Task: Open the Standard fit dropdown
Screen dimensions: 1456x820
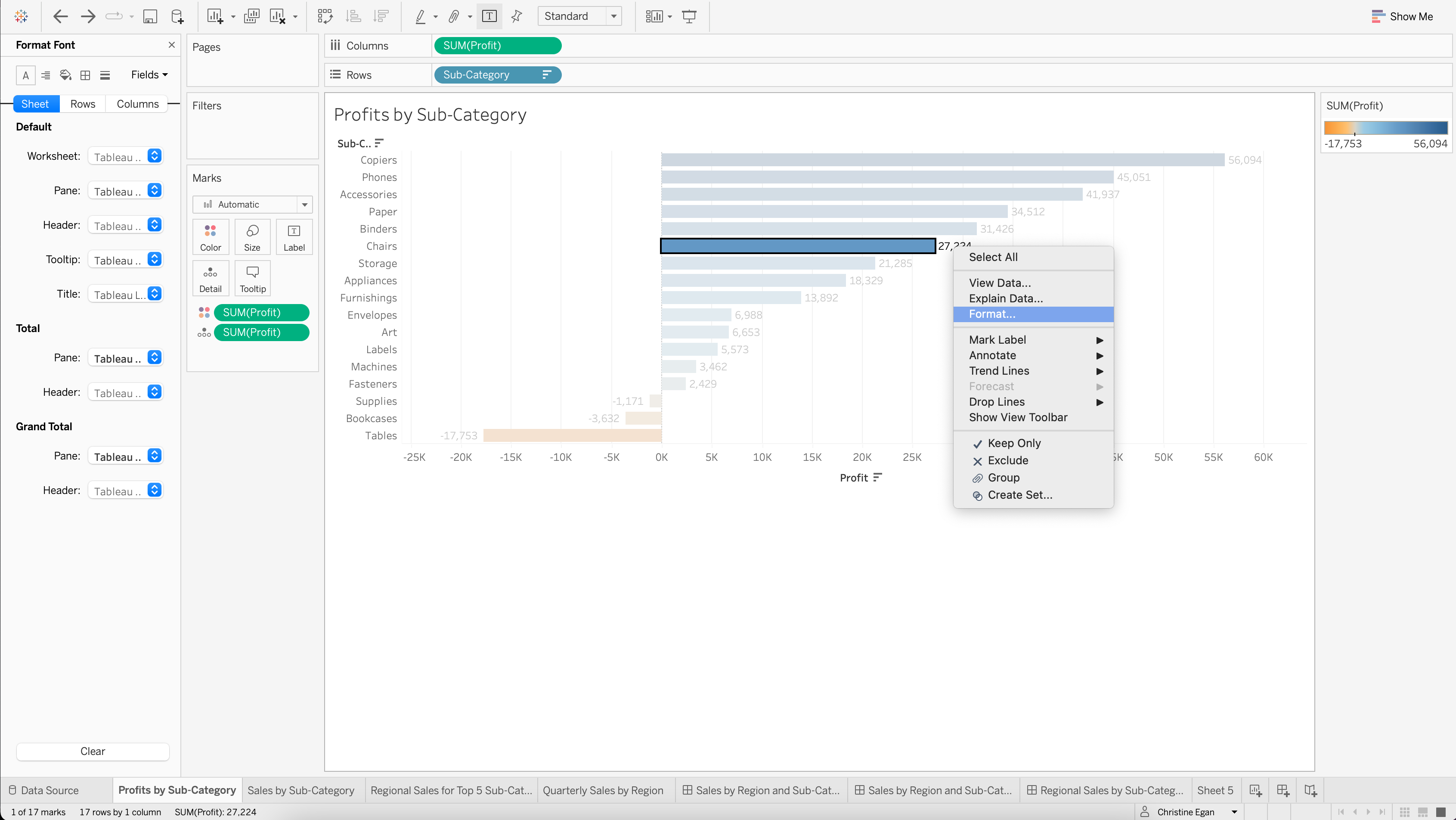Action: tap(579, 16)
